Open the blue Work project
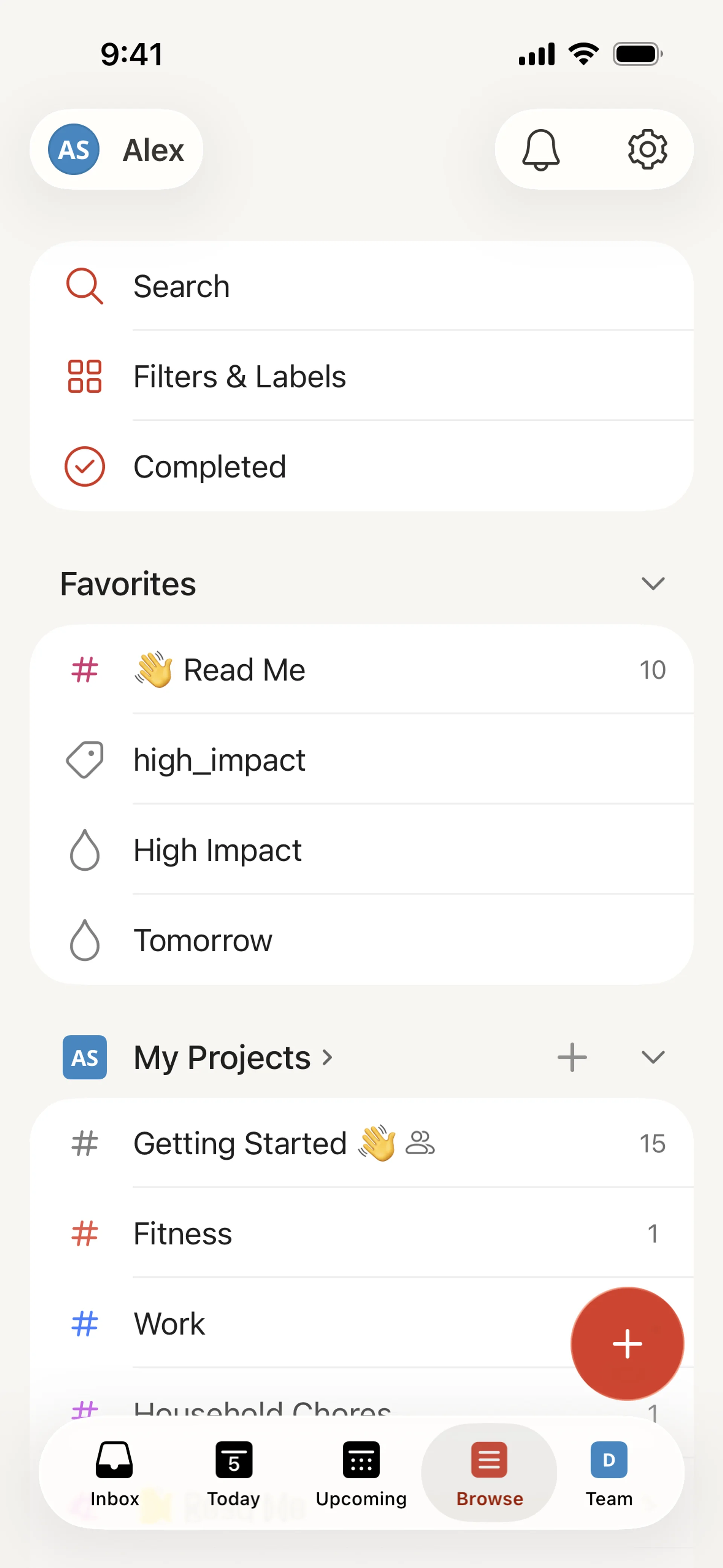 pos(169,1324)
